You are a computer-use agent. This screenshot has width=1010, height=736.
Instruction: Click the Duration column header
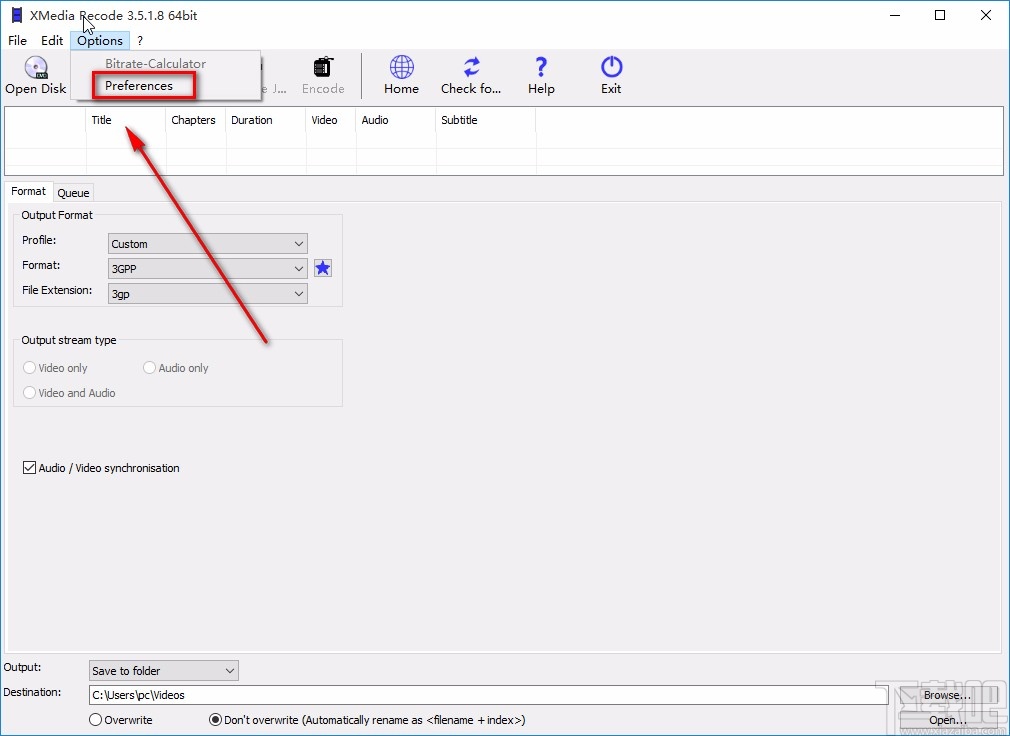click(x=252, y=120)
